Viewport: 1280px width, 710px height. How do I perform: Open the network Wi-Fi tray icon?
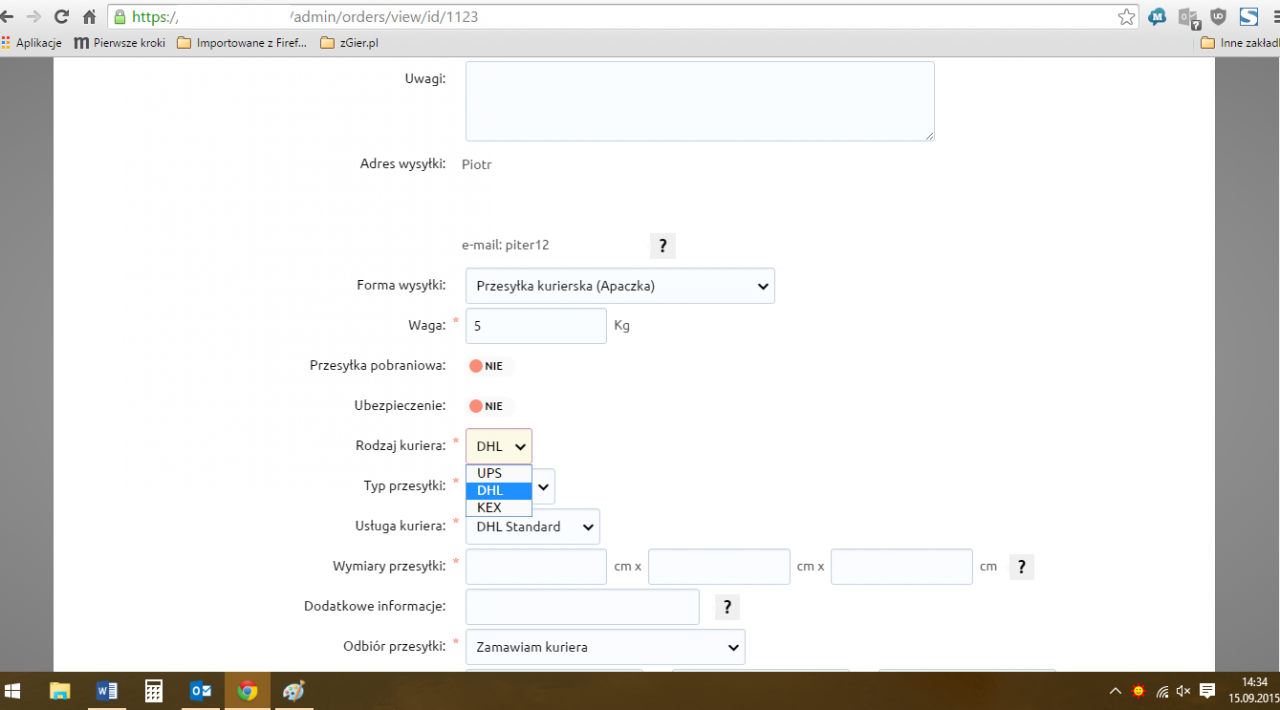[x=1162, y=691]
